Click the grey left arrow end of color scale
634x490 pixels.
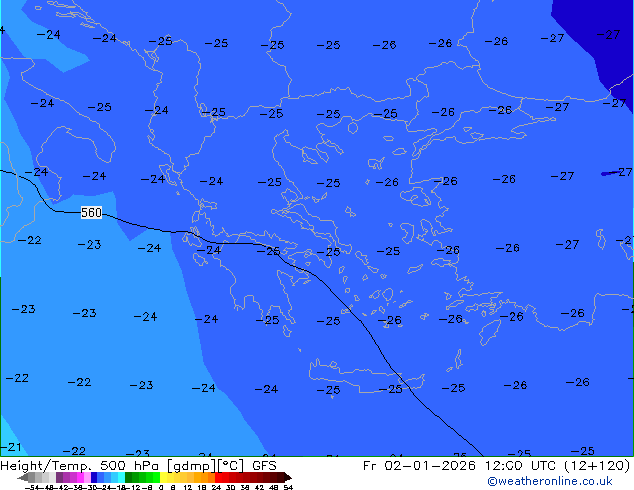point(23,477)
